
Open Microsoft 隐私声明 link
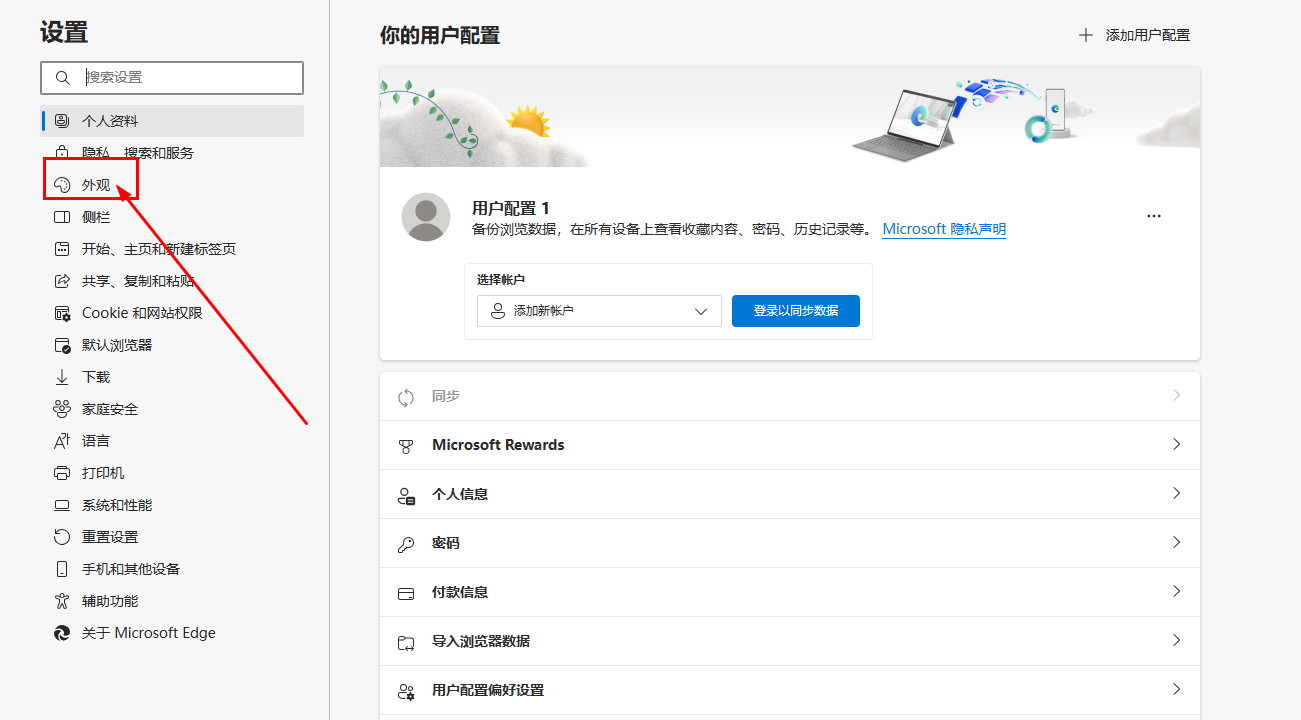pos(944,229)
